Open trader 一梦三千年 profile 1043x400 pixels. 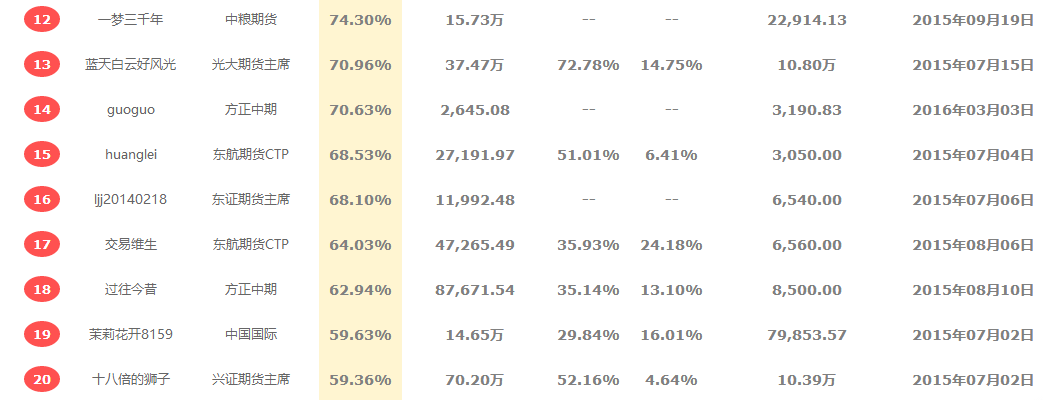pyautogui.click(x=130, y=20)
